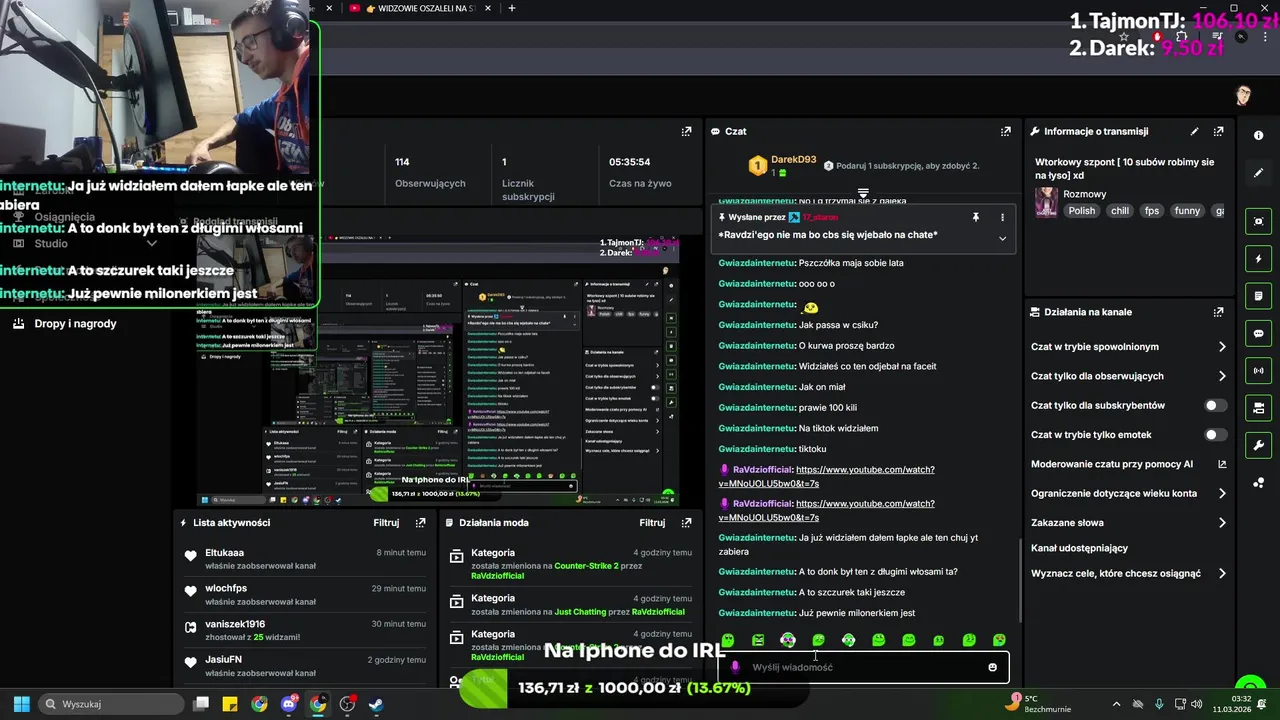Click DarekD93 in the gift leaderboard

click(x=793, y=160)
